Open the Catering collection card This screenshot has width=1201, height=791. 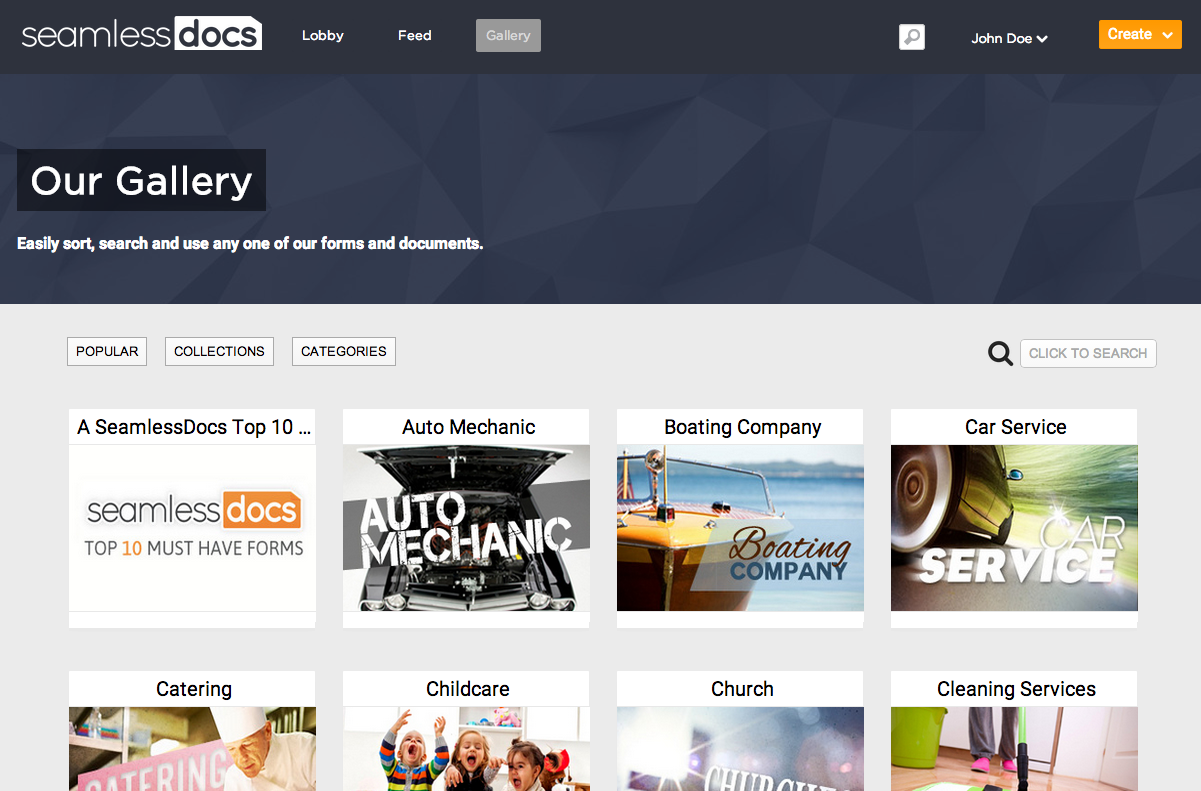(192, 731)
